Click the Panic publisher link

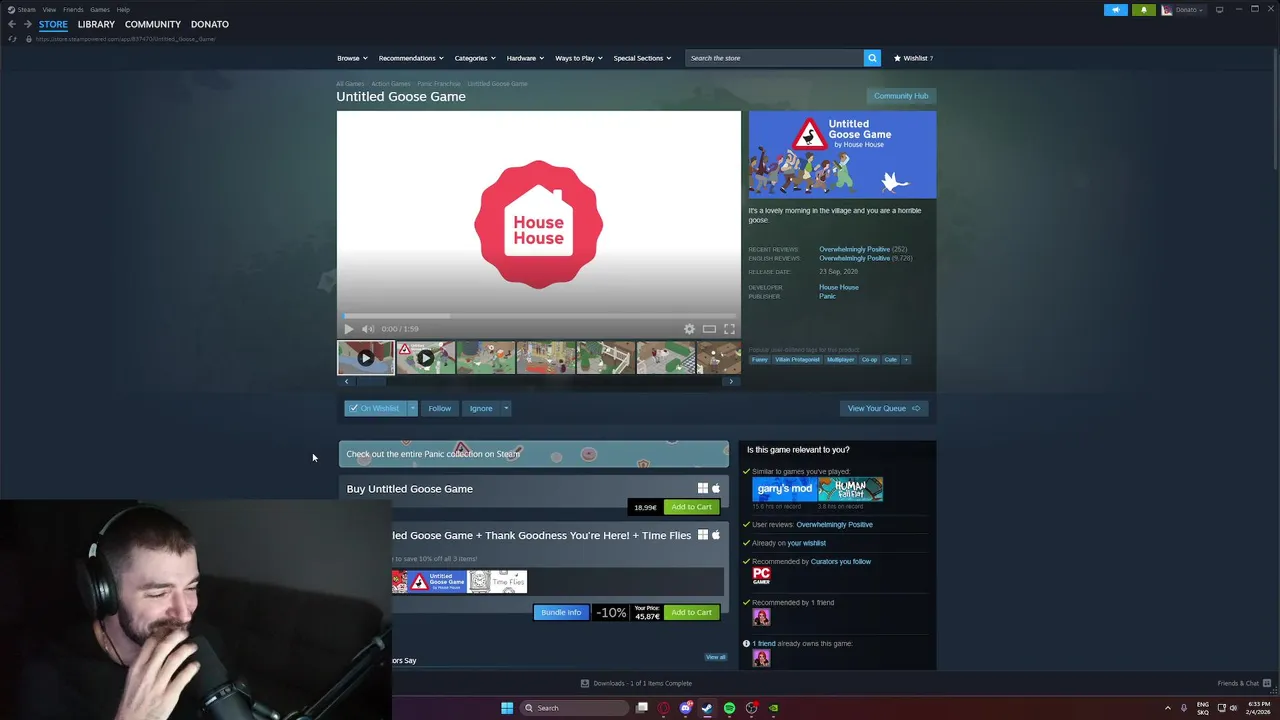(x=827, y=296)
